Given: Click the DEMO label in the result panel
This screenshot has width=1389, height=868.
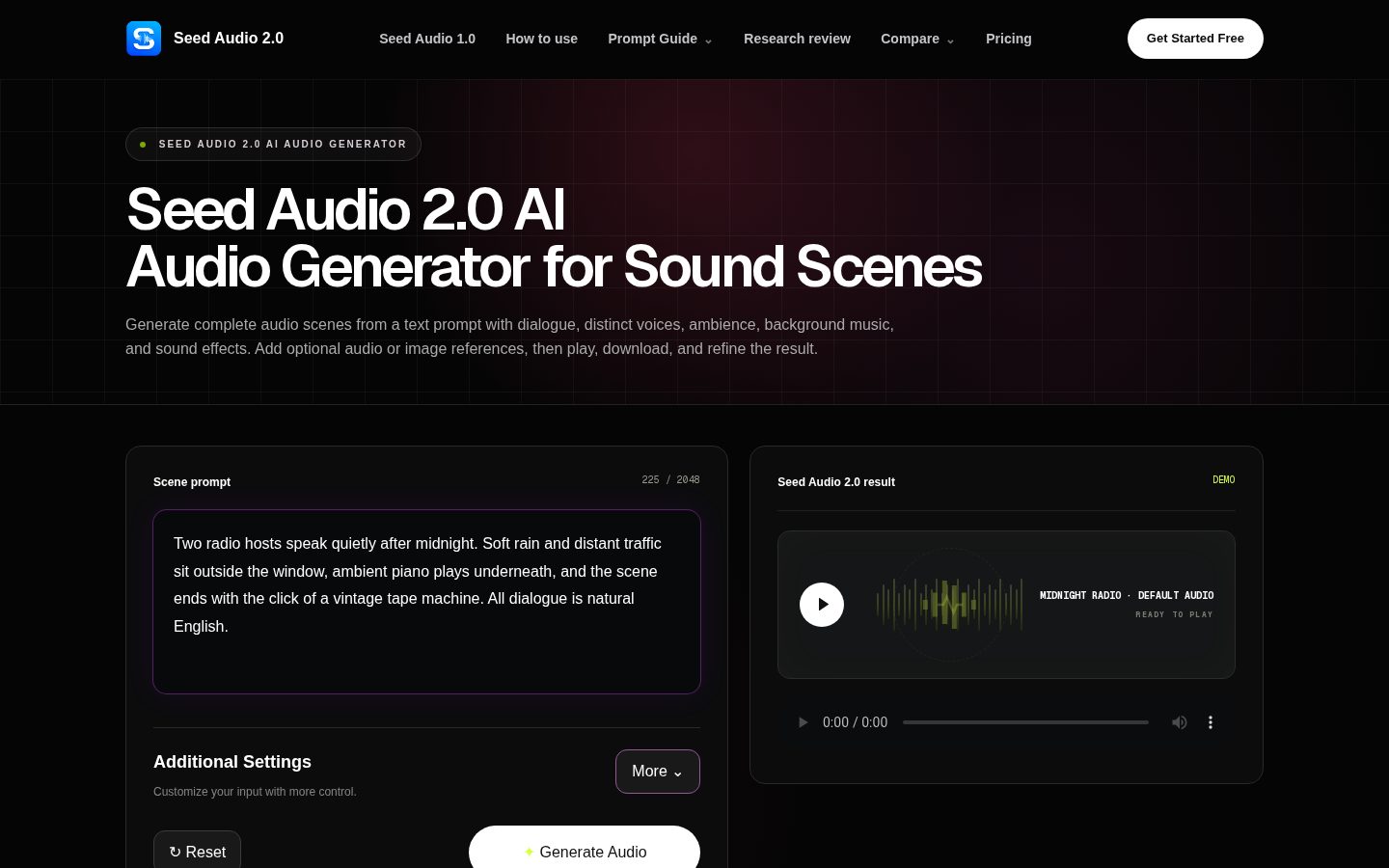Looking at the screenshot, I should click(x=1223, y=480).
